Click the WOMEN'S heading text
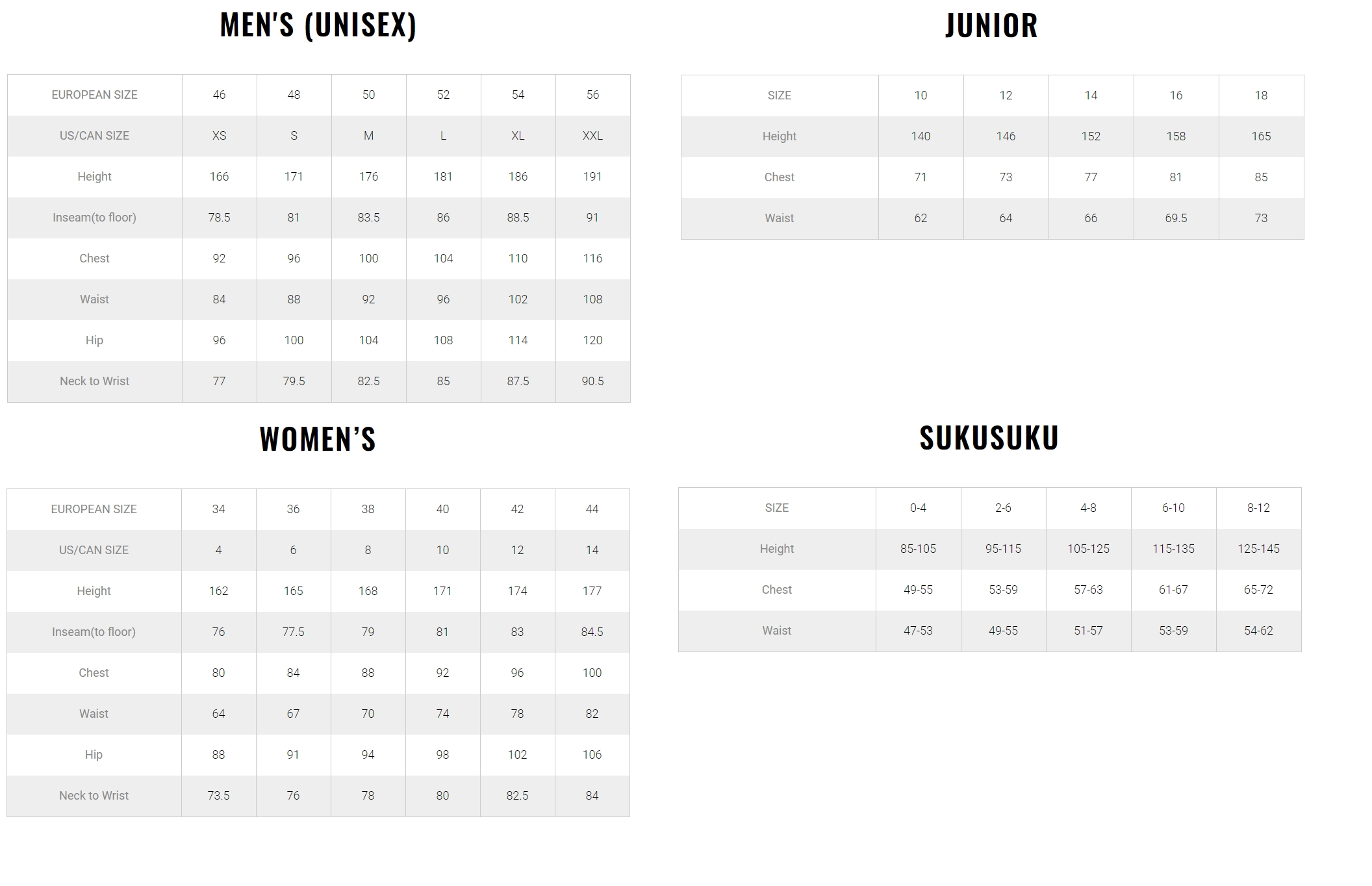This screenshot has height=886, width=1372. pos(318,439)
